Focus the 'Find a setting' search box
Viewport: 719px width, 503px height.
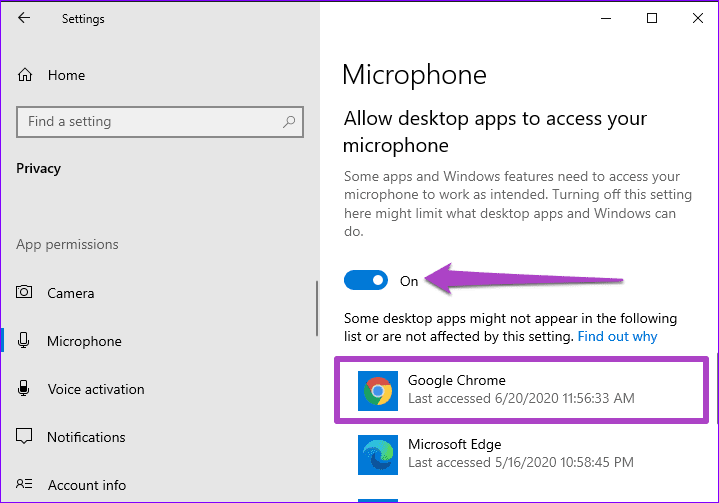click(x=160, y=122)
